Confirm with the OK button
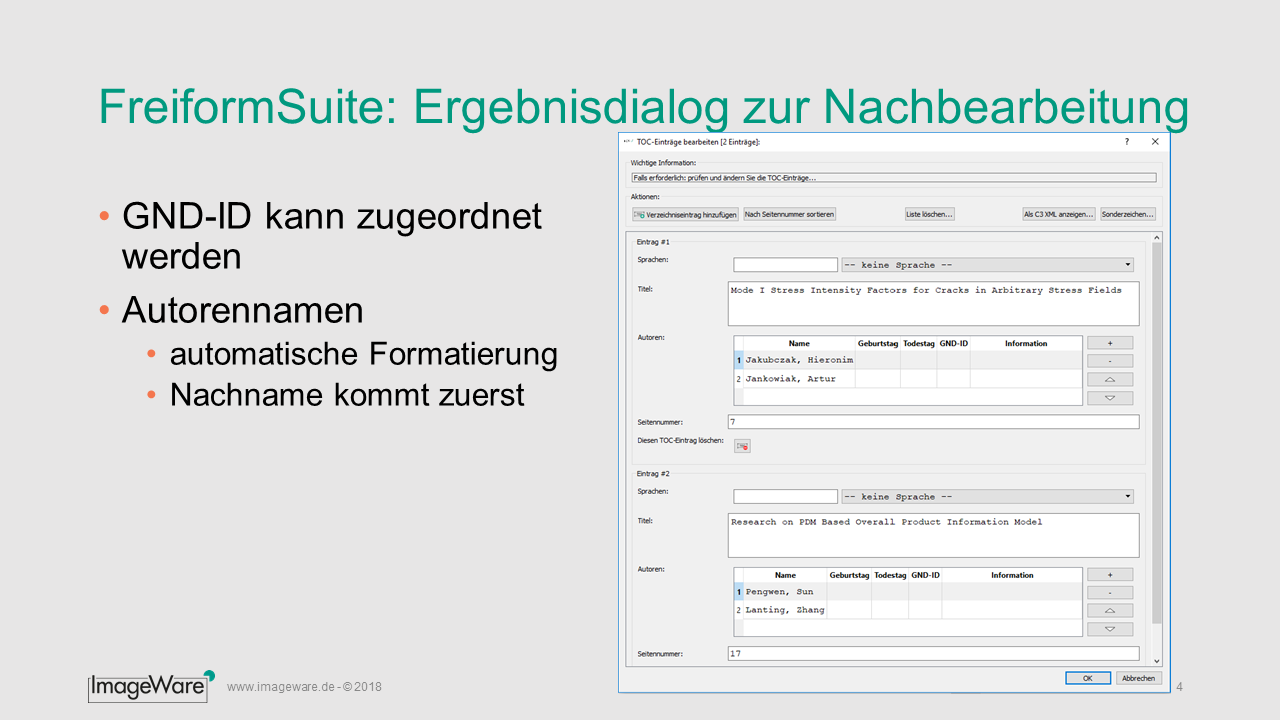This screenshot has height=720, width=1280. pyautogui.click(x=1088, y=678)
